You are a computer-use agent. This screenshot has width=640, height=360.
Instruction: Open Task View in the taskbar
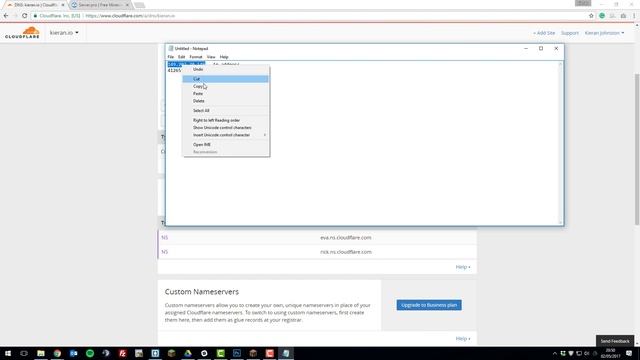click(x=24, y=353)
